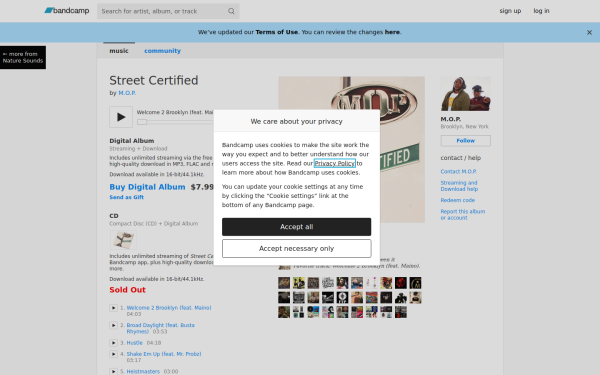The width and height of the screenshot is (600, 375).
Task: Click Report this album or account
Action: pos(463,215)
